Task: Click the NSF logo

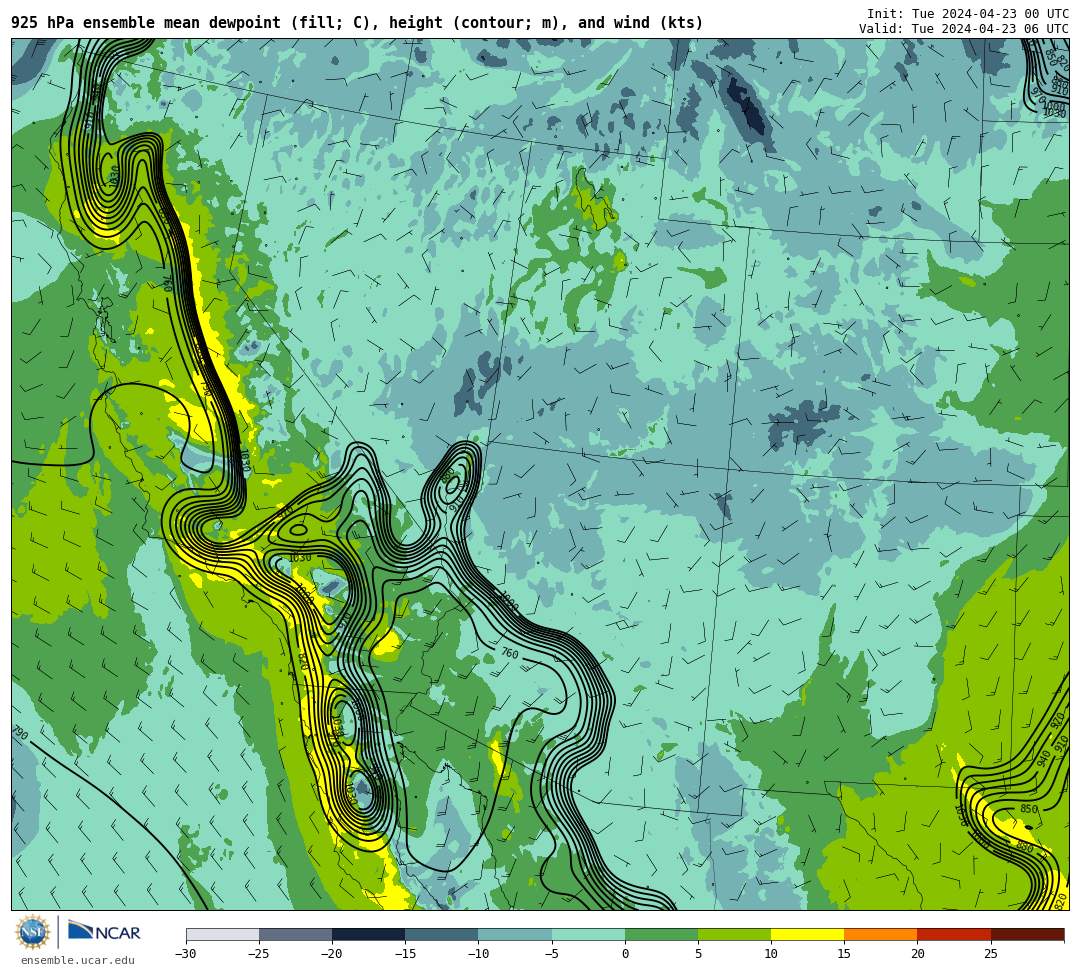Action: coord(32,934)
